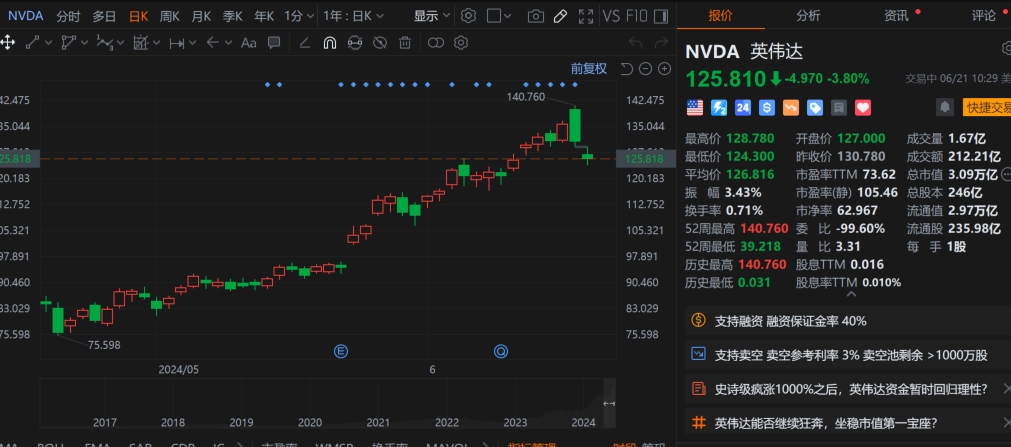Select 月K monthly candlestick view

(x=201, y=16)
